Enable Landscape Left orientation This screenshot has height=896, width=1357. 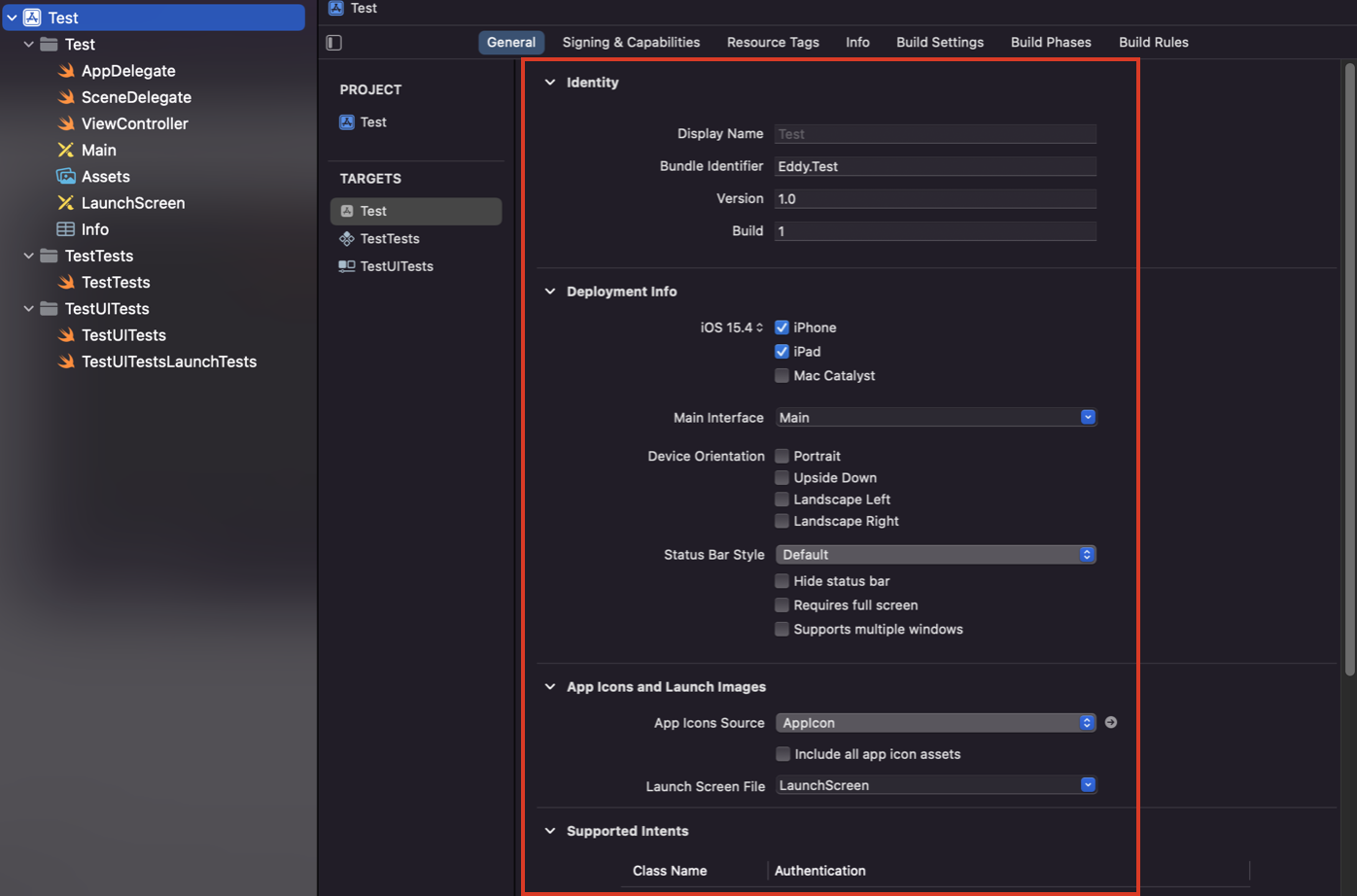(782, 500)
